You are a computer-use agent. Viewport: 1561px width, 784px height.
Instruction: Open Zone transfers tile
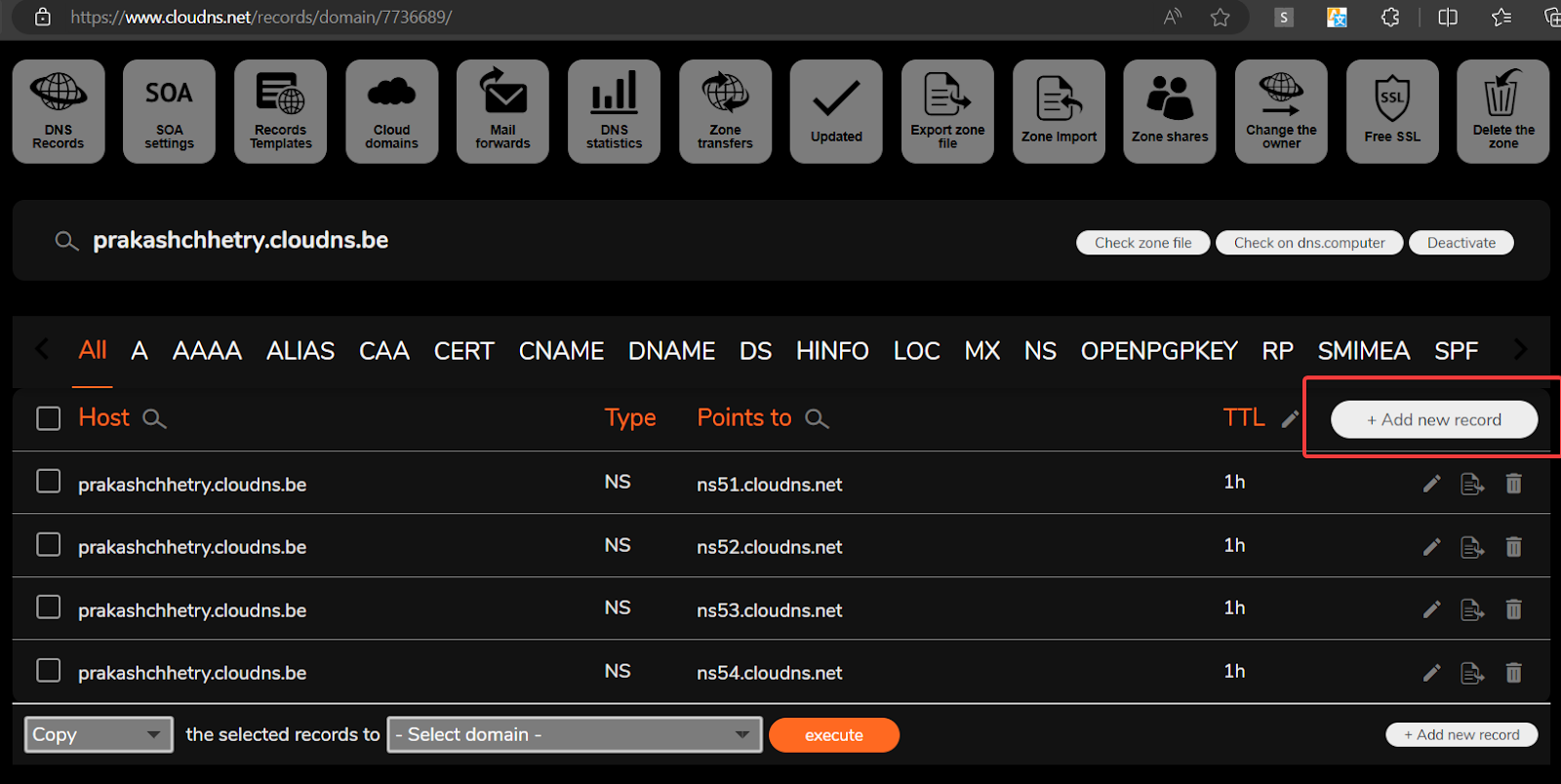click(725, 111)
